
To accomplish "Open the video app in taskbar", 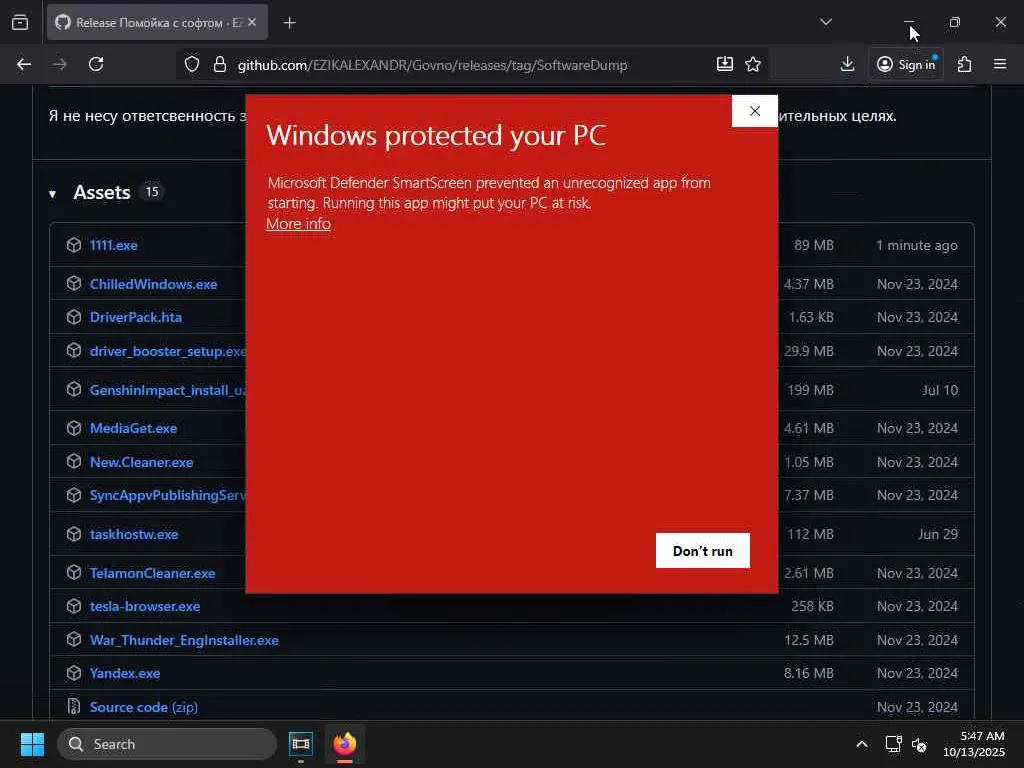I will tap(300, 744).
